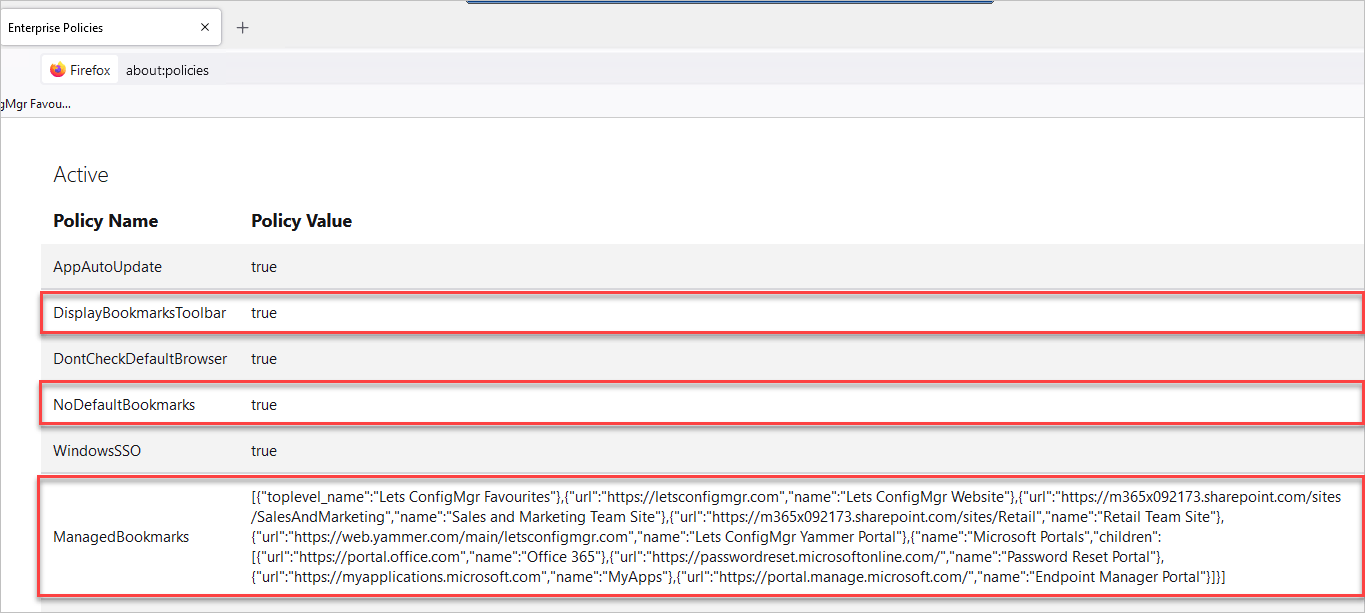
Task: Click the Firefox identity icon in address bar
Action: [x=80, y=70]
